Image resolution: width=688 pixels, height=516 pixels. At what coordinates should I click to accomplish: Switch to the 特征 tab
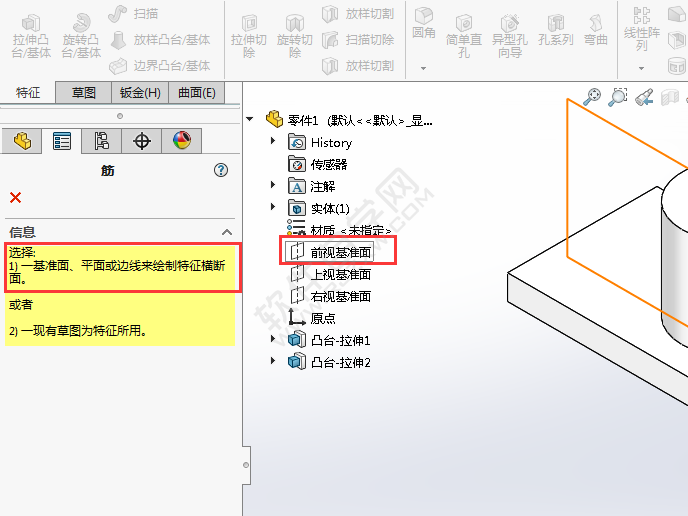tap(28, 93)
